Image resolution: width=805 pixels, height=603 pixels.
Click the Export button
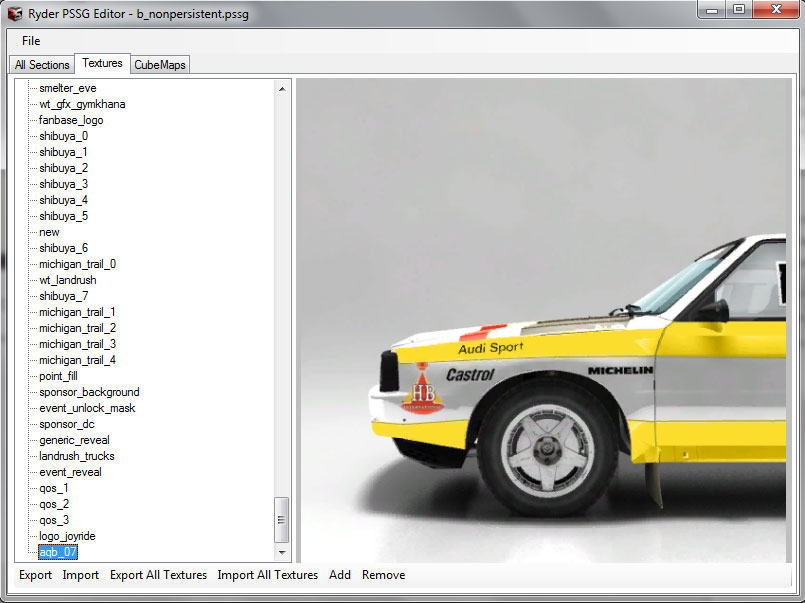tap(35, 575)
